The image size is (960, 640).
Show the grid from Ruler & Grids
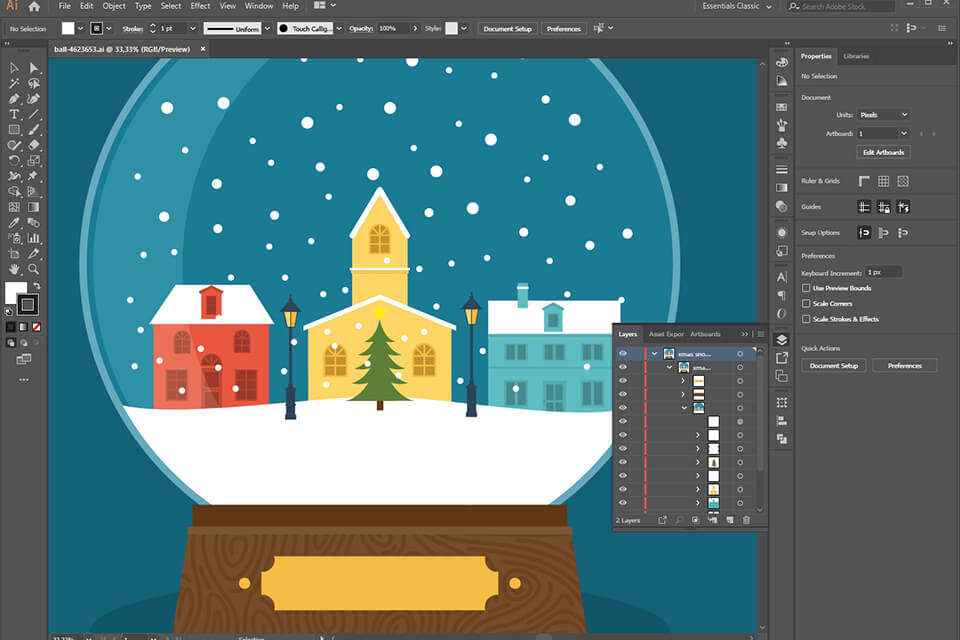[883, 181]
